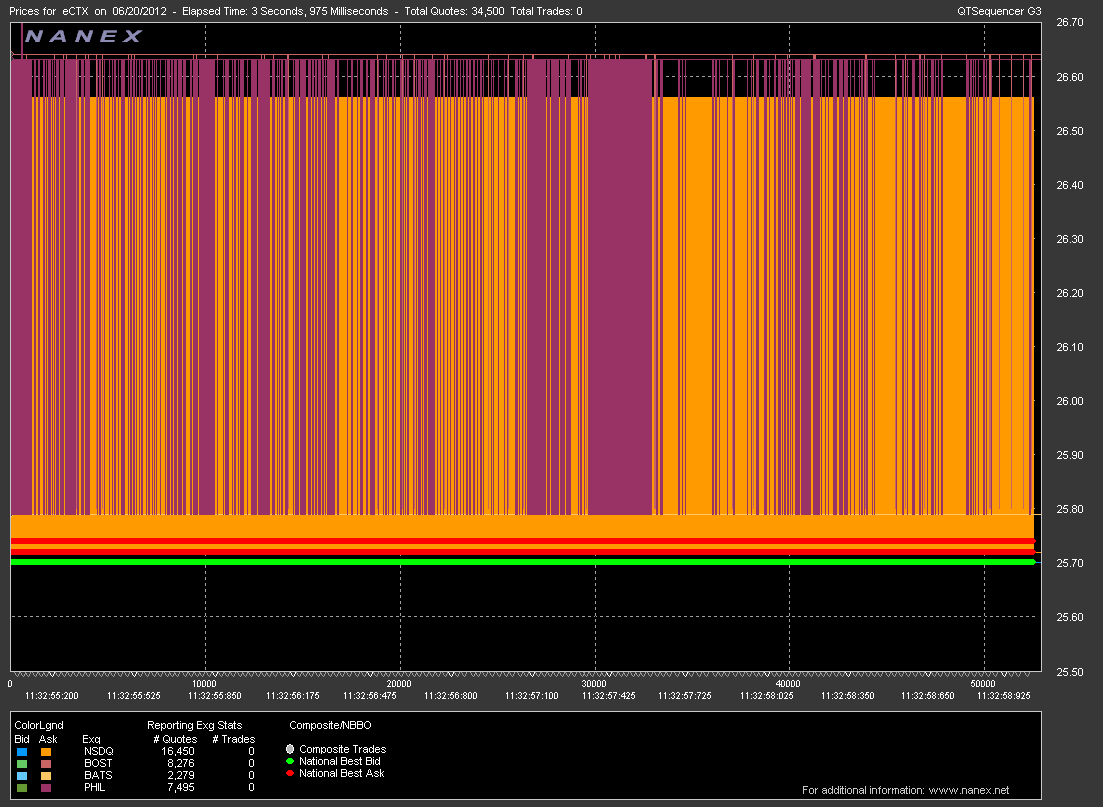Click the timestamp 11:32:56:475
Viewport: 1103px width, 807px height.
[x=370, y=696]
